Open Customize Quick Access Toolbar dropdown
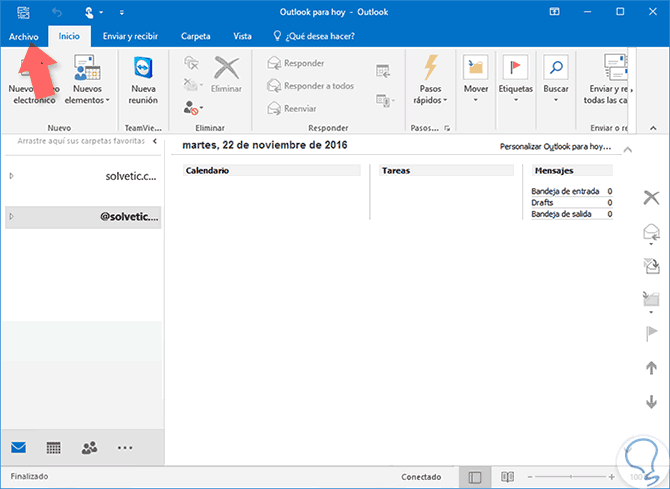The width and height of the screenshot is (670, 489). (122, 13)
